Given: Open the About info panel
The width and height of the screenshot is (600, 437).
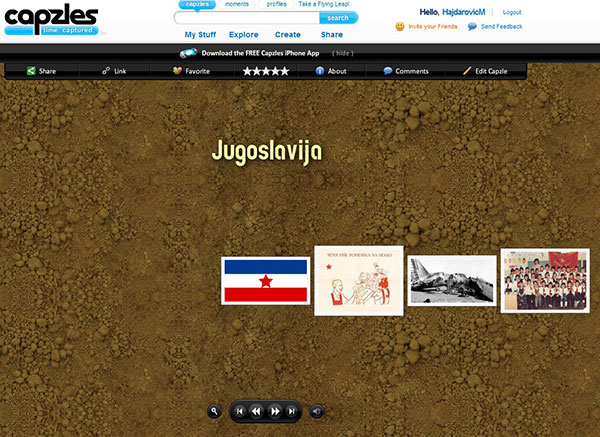Looking at the screenshot, I should (330, 71).
